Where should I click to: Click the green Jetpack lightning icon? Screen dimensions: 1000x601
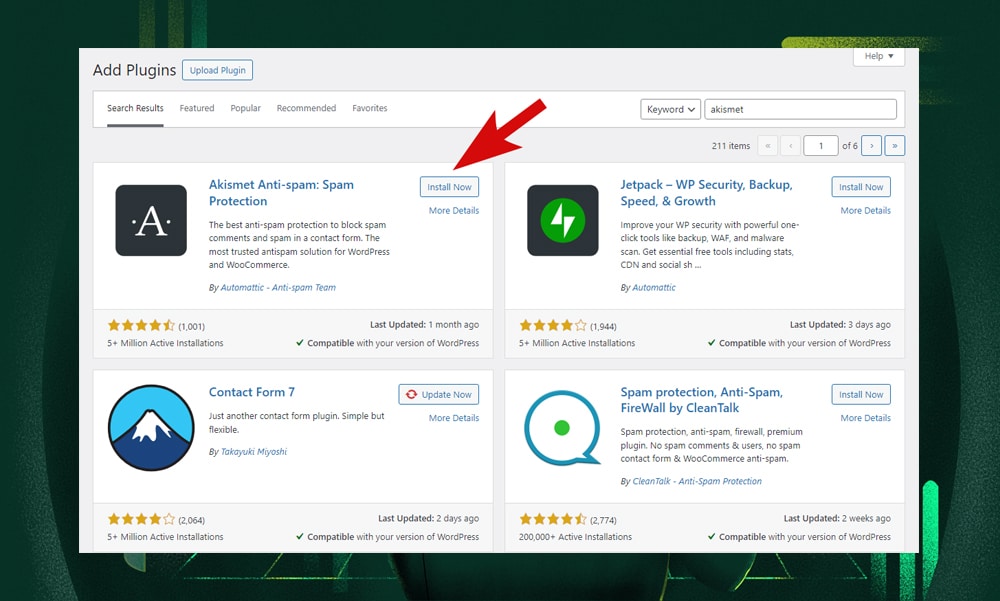point(562,221)
